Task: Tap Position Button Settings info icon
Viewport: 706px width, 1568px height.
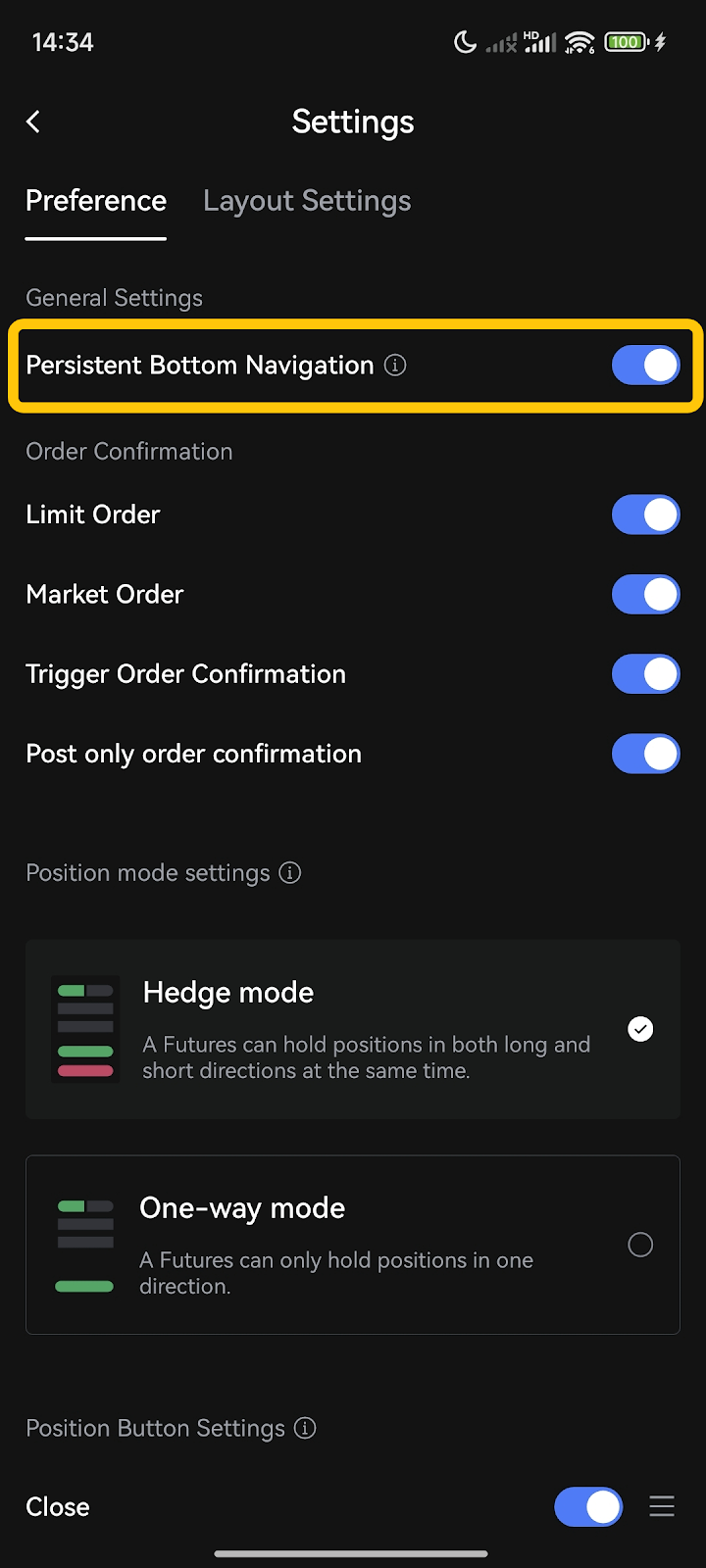Action: (306, 1428)
